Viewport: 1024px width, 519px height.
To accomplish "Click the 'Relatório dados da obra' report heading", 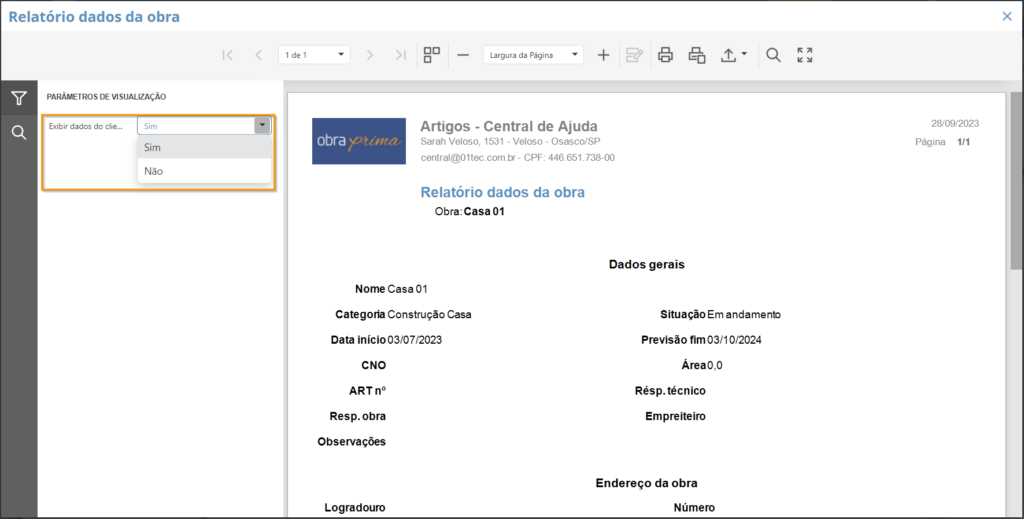I will [502, 192].
